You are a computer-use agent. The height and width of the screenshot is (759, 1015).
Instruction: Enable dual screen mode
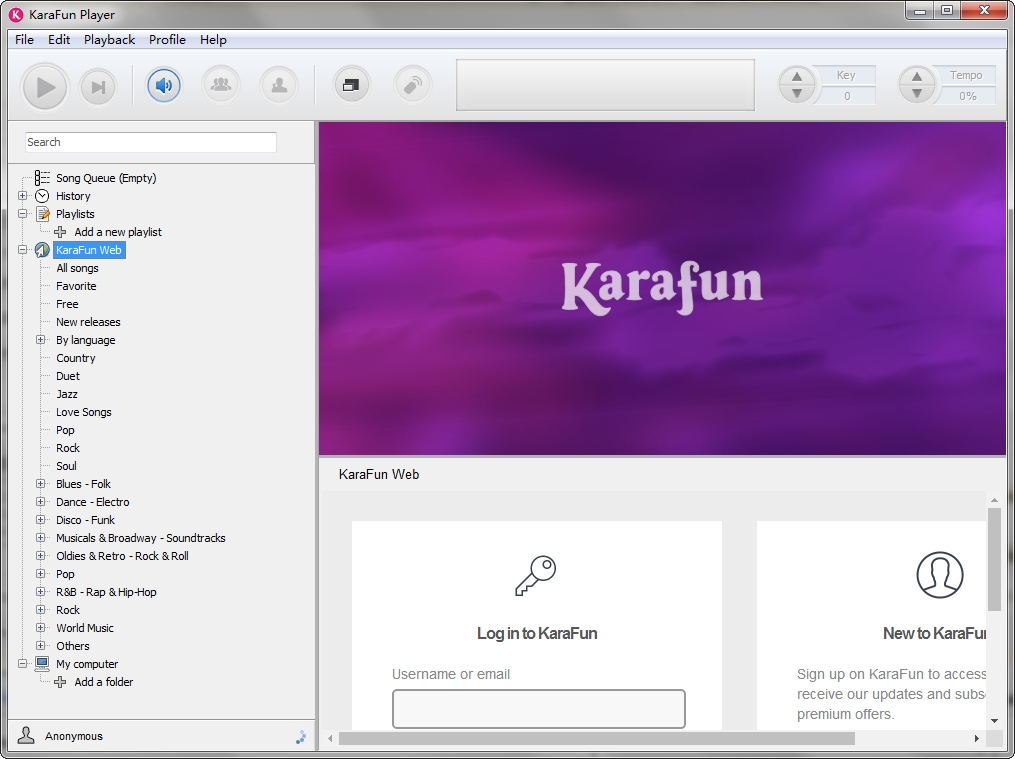point(349,85)
